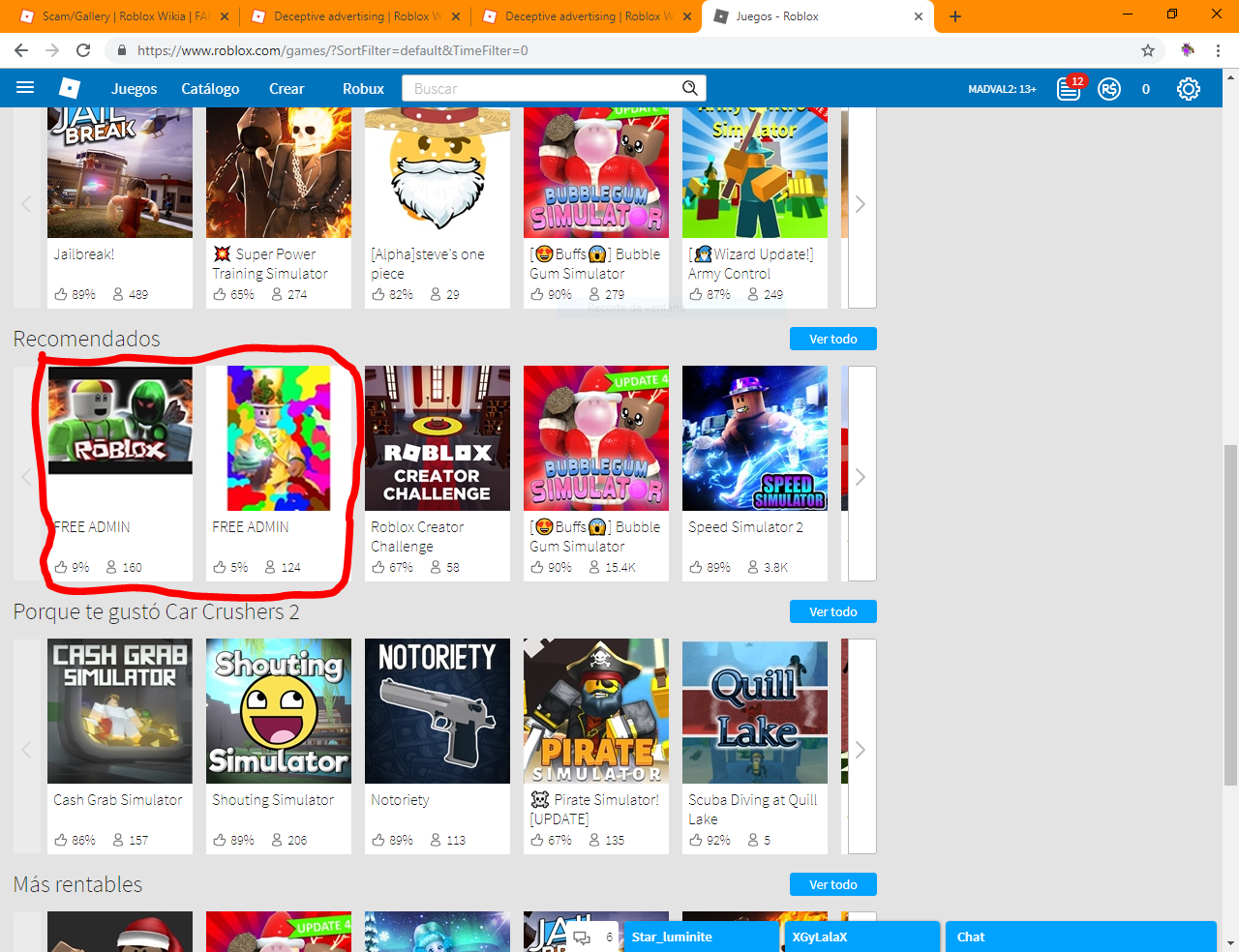This screenshot has width=1239, height=952.
Task: Click the Roblox logo home icon
Action: click(69, 88)
